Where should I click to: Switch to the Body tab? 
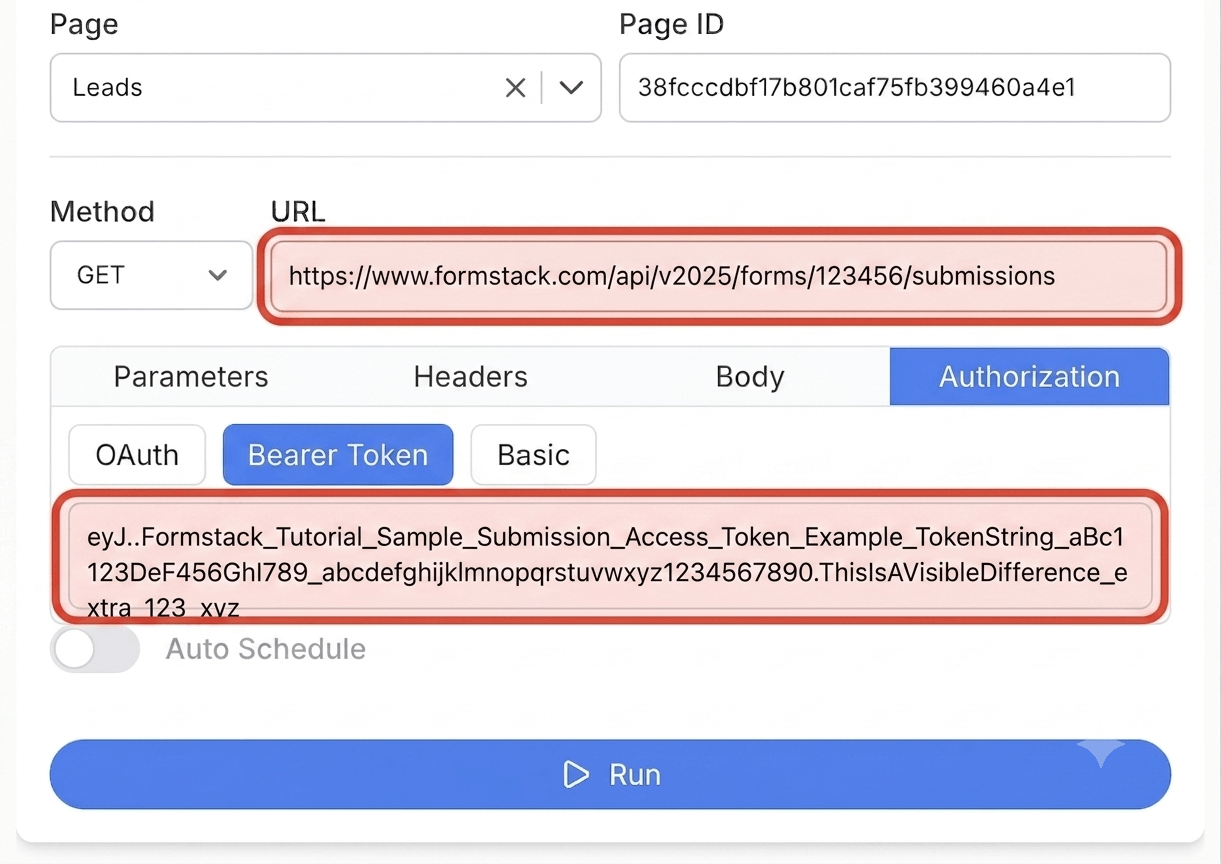(750, 377)
